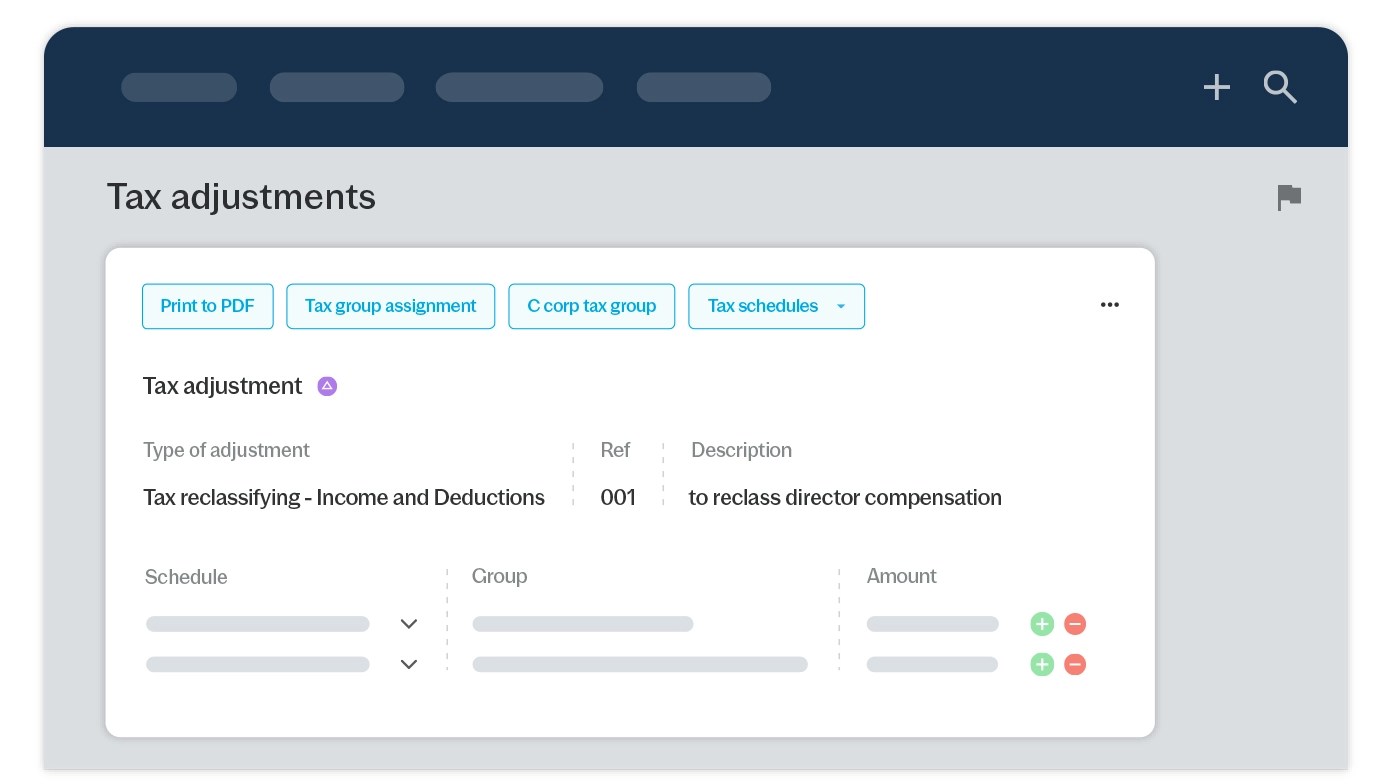Open the ellipsis overflow menu

click(x=1110, y=305)
